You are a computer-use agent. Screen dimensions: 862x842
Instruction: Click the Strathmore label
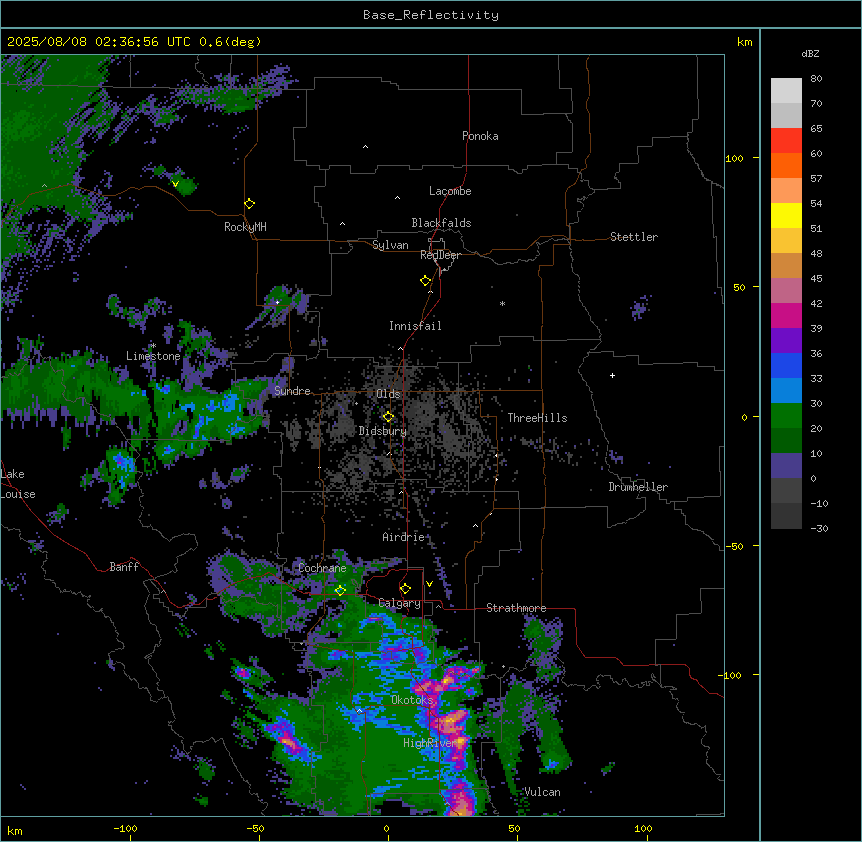coord(516,608)
